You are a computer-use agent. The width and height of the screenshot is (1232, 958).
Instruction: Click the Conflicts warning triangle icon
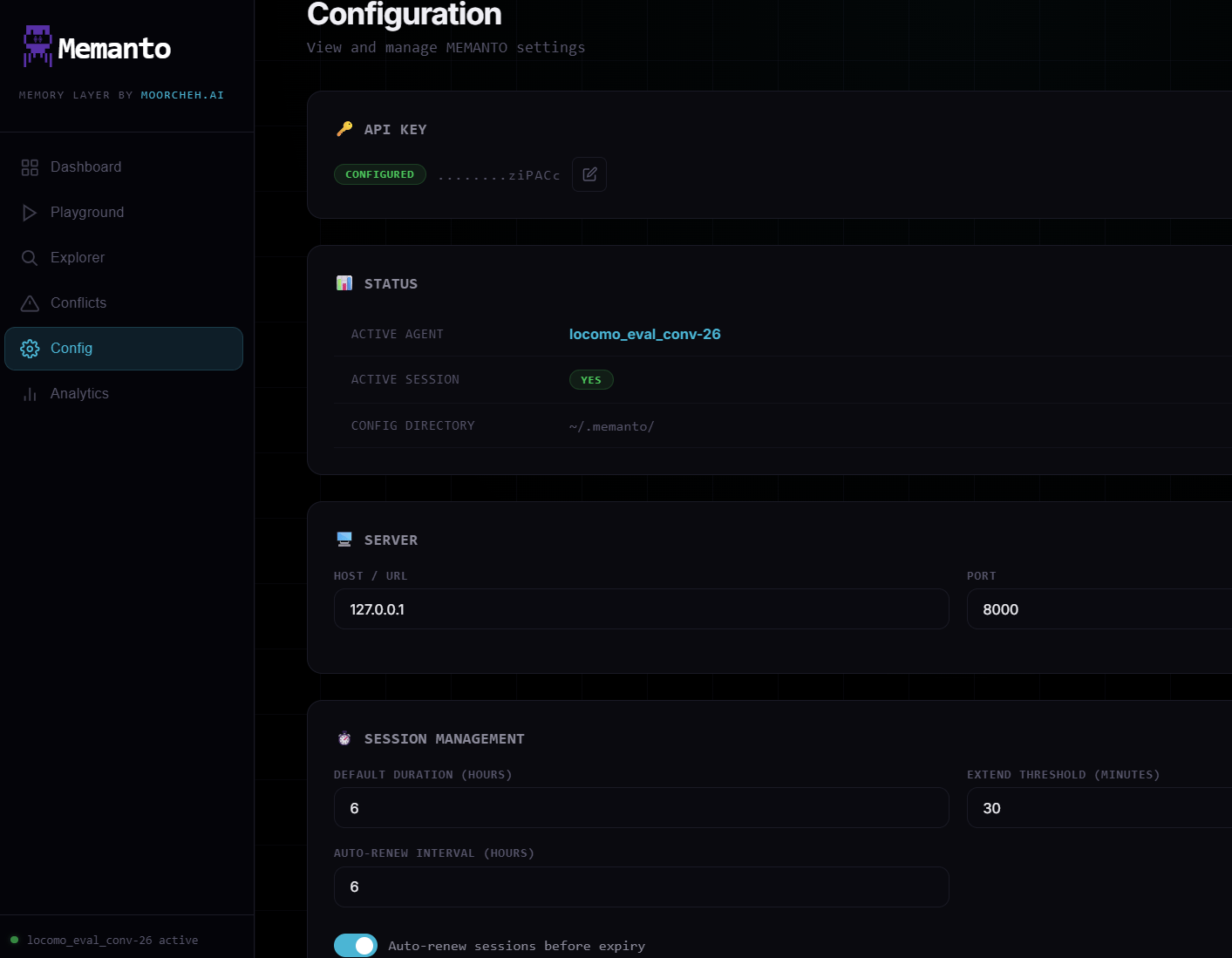[30, 303]
